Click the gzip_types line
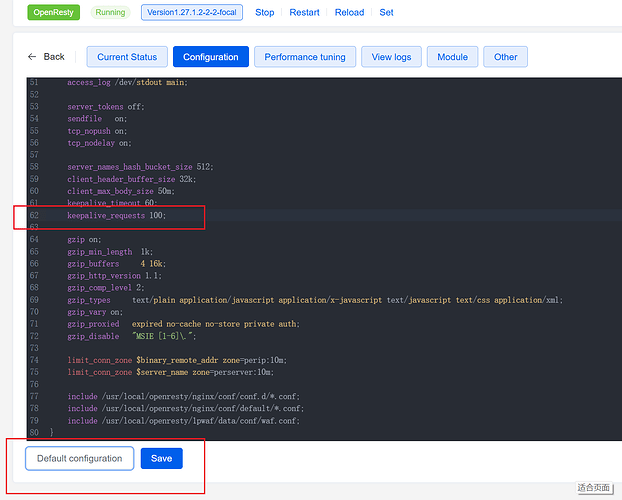 pyautogui.click(x=315, y=300)
